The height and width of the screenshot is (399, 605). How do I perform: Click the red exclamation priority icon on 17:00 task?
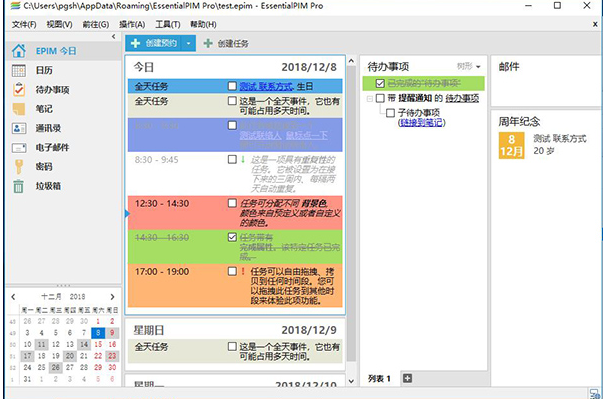pyautogui.click(x=243, y=271)
